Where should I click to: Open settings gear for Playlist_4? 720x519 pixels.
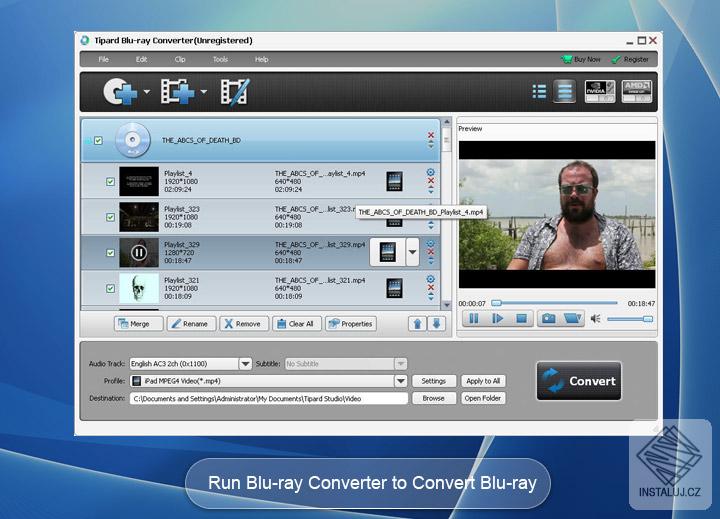pos(431,172)
